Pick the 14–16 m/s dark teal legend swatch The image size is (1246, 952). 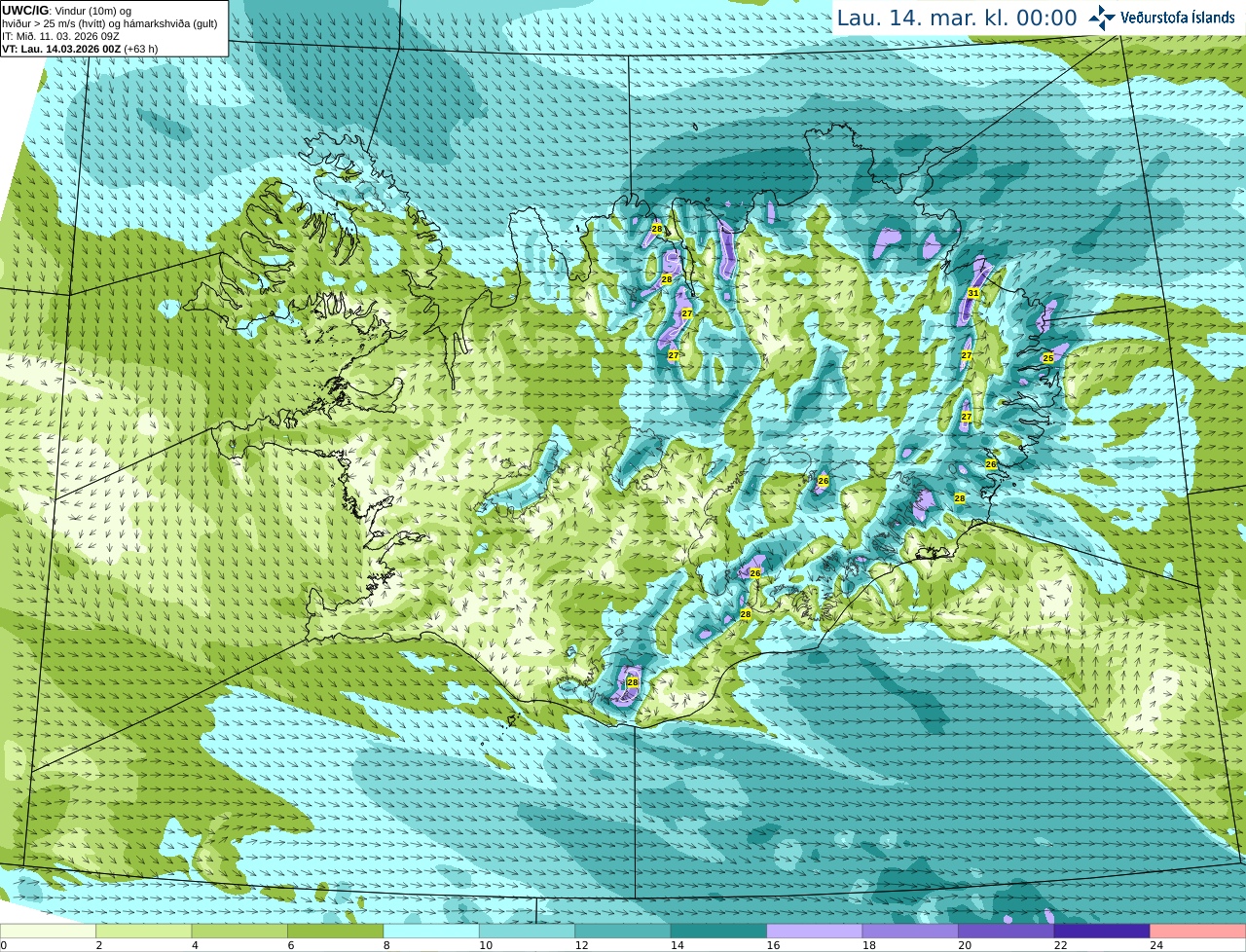719,931
